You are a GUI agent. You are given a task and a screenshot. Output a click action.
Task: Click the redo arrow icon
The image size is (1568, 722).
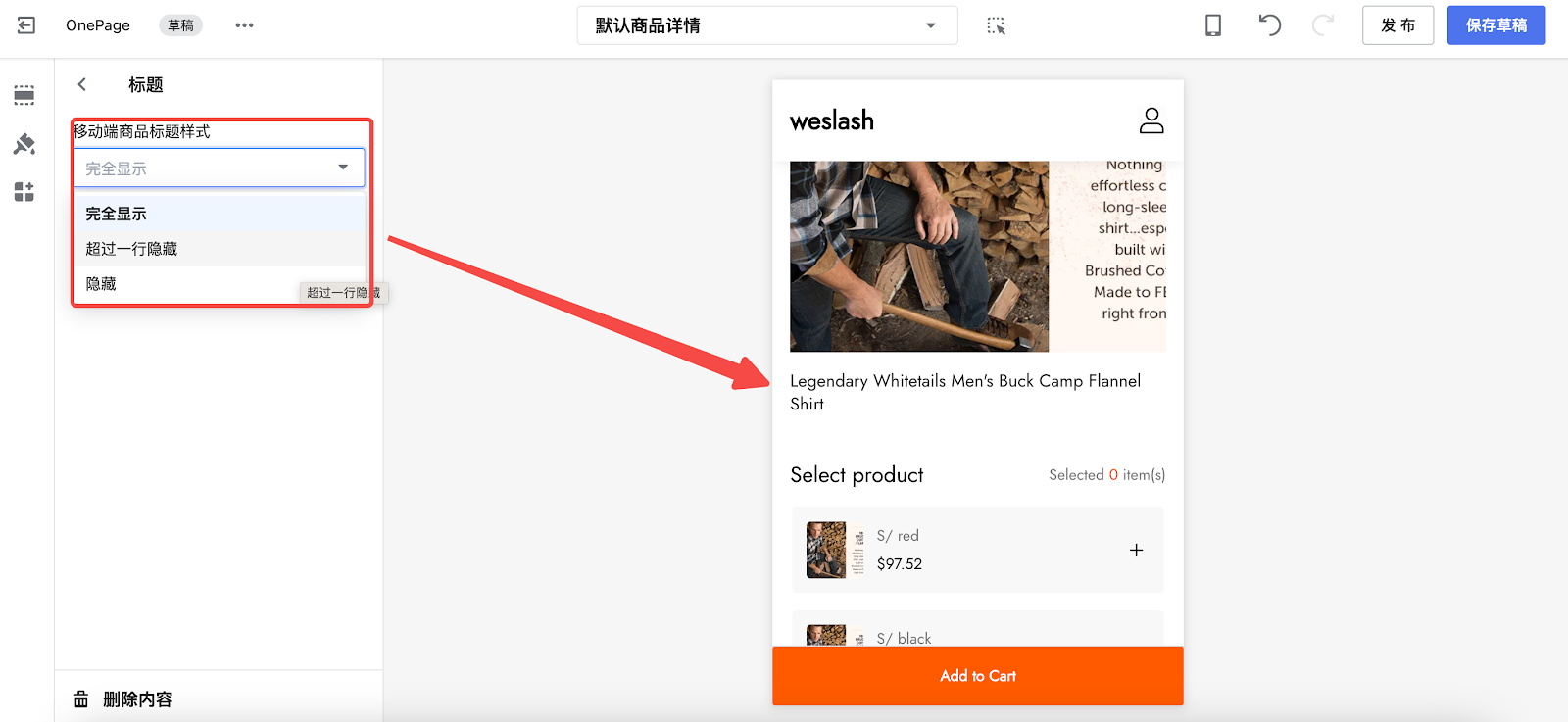pos(1323,25)
